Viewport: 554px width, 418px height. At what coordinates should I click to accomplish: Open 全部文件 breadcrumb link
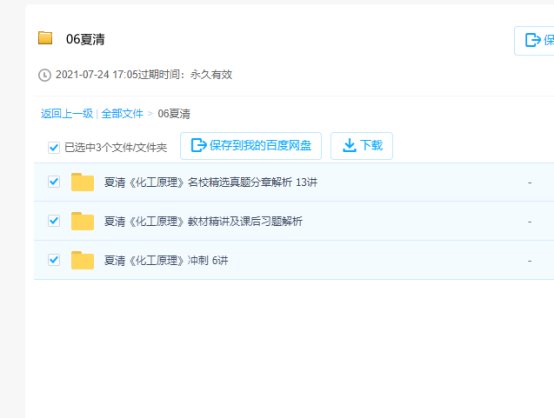(122, 113)
